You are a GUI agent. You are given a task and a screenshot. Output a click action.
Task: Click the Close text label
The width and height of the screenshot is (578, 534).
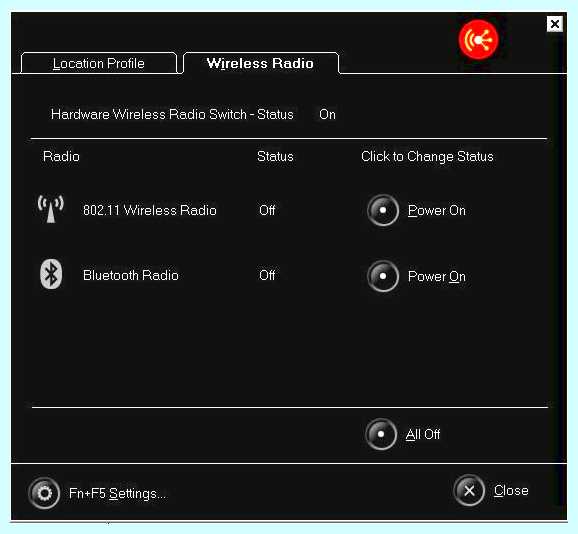point(511,491)
